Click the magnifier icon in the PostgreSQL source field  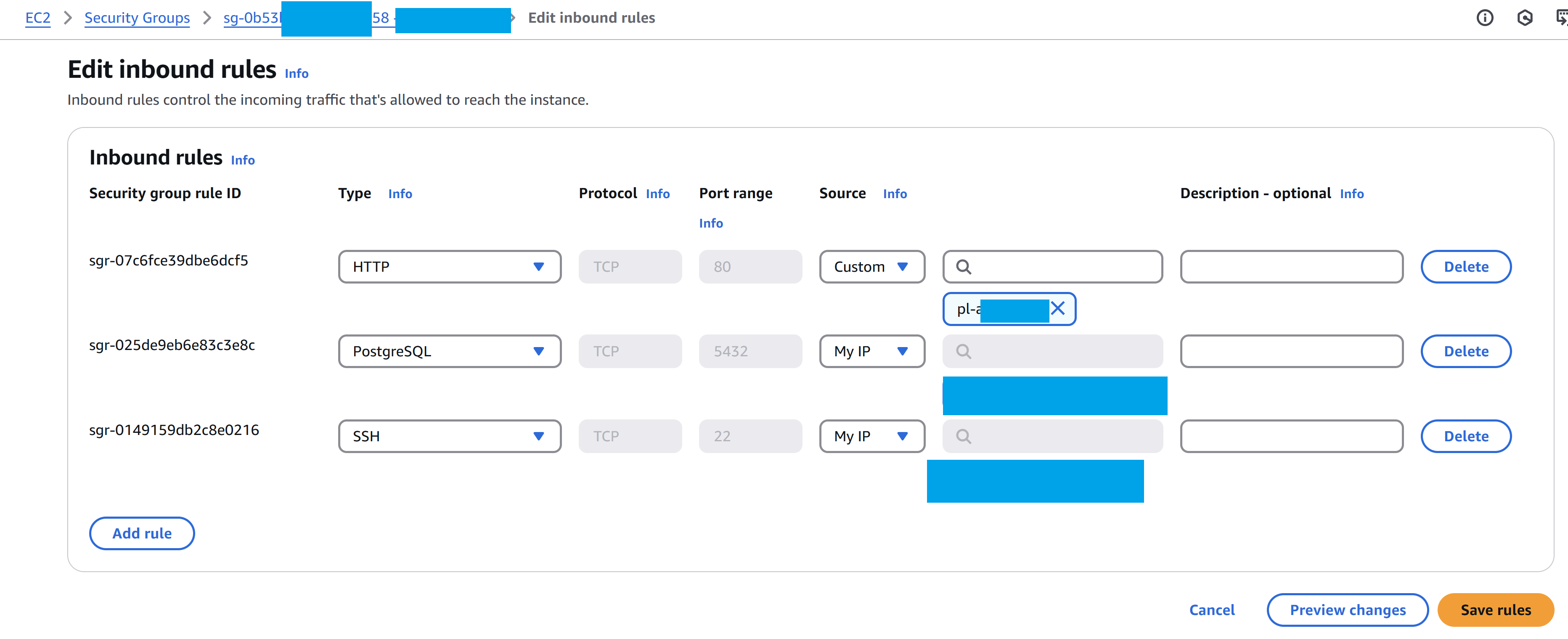[x=964, y=351]
